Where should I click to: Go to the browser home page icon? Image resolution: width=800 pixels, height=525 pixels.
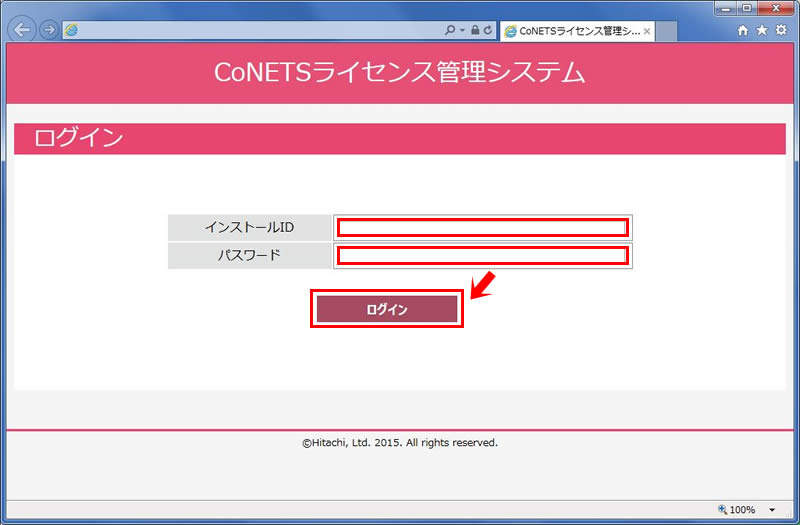click(743, 30)
